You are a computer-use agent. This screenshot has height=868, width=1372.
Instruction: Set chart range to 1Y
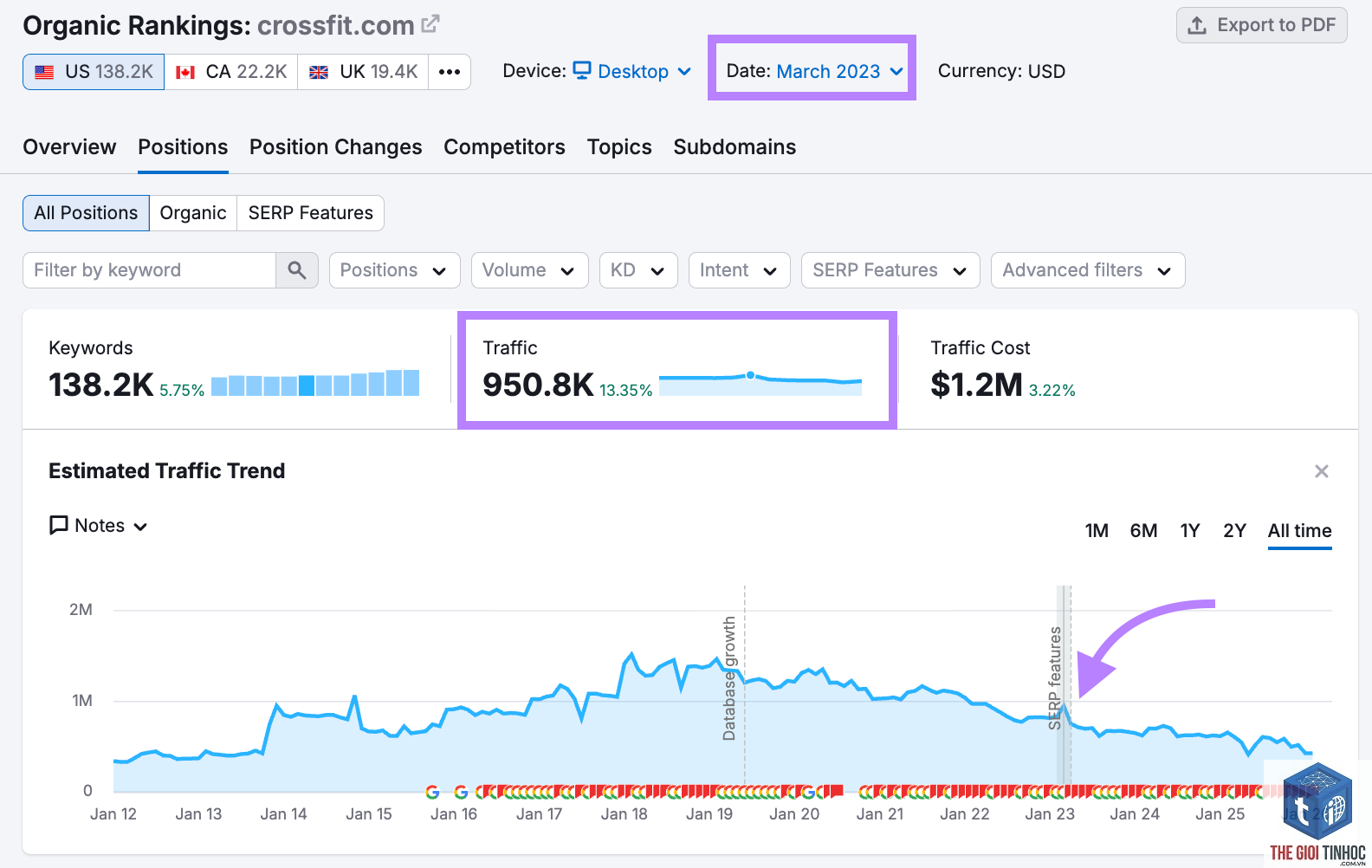click(x=1190, y=531)
